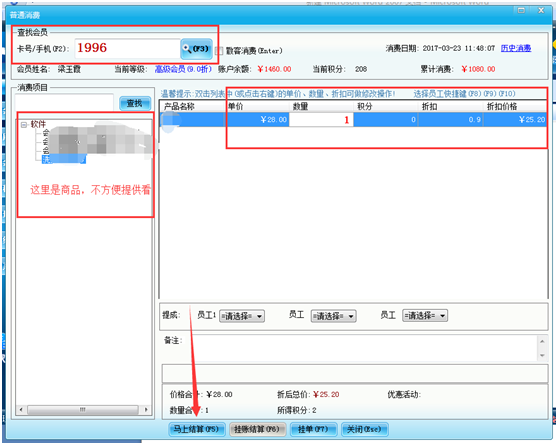
Task: Select the highlighted product under 软件
Action: pyautogui.click(x=64, y=159)
